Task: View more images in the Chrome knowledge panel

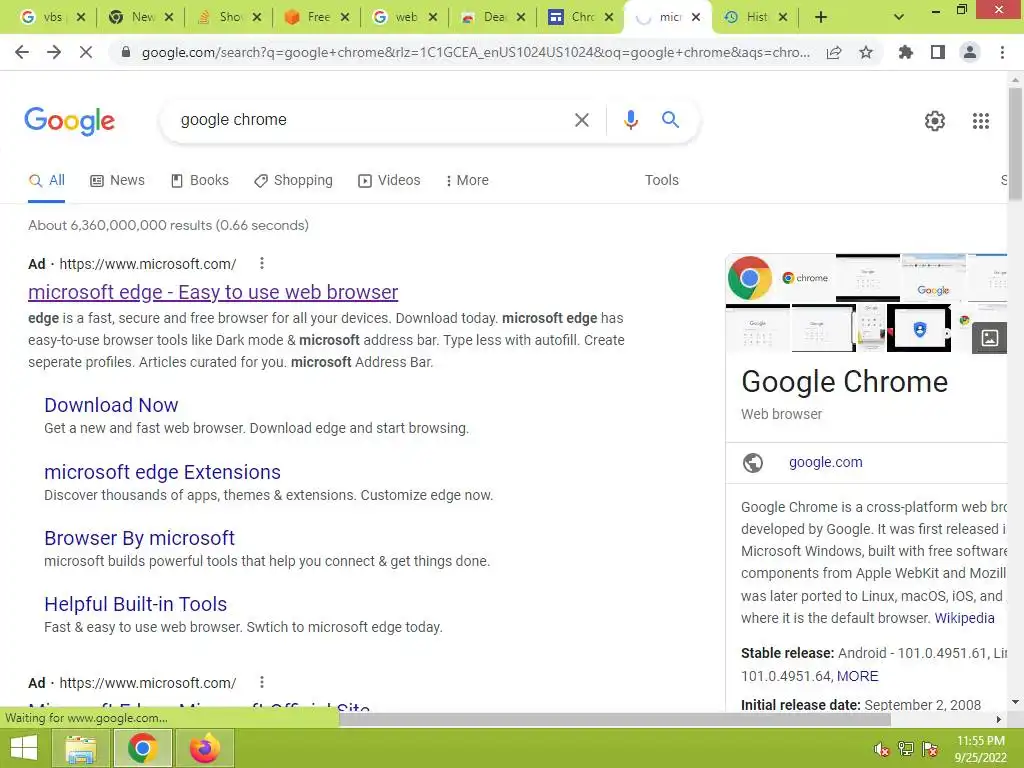Action: (x=989, y=338)
